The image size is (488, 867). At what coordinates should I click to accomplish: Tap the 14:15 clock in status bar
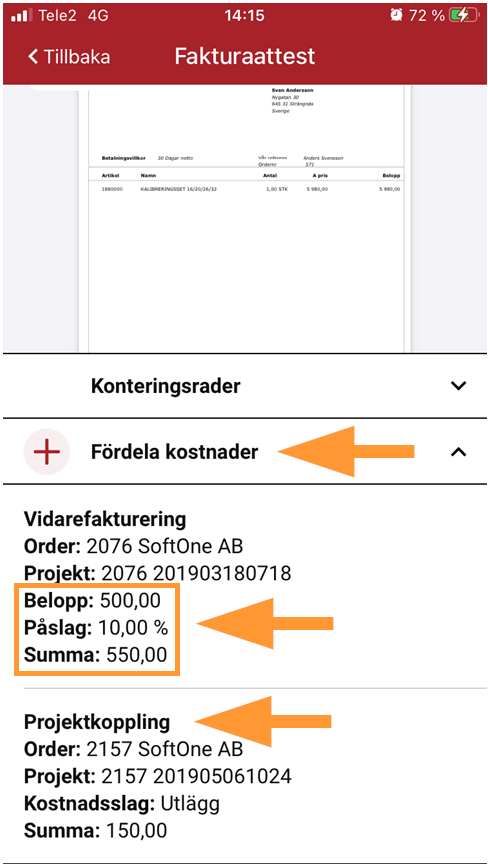click(244, 15)
